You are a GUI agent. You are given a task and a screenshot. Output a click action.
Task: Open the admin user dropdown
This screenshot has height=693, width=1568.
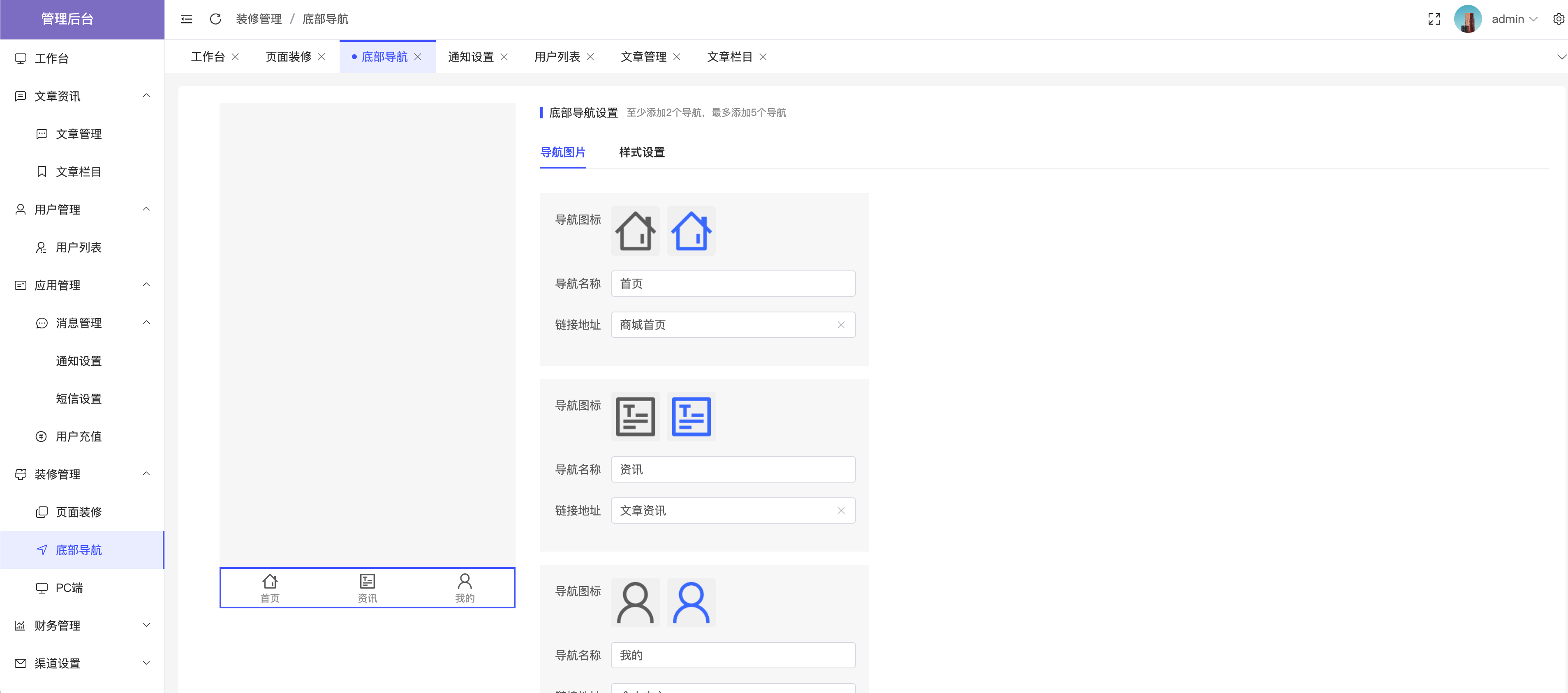click(x=1515, y=19)
